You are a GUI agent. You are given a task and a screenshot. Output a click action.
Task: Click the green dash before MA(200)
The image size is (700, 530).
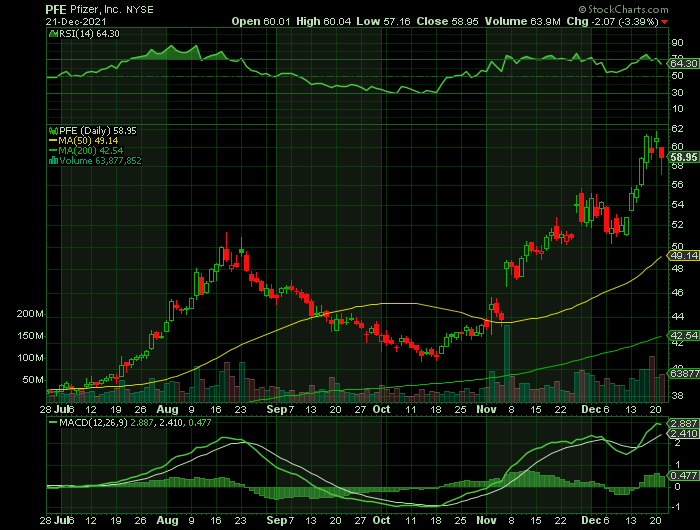click(x=53, y=150)
